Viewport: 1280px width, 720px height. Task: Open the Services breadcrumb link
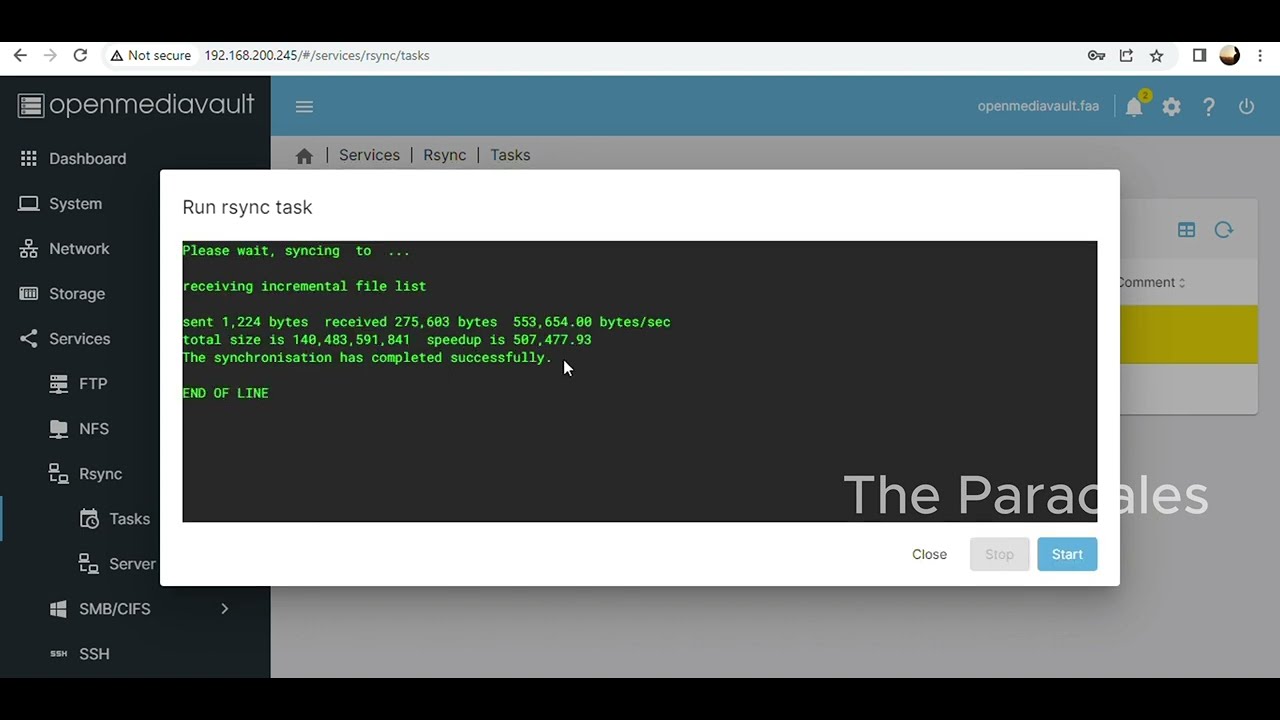click(369, 155)
